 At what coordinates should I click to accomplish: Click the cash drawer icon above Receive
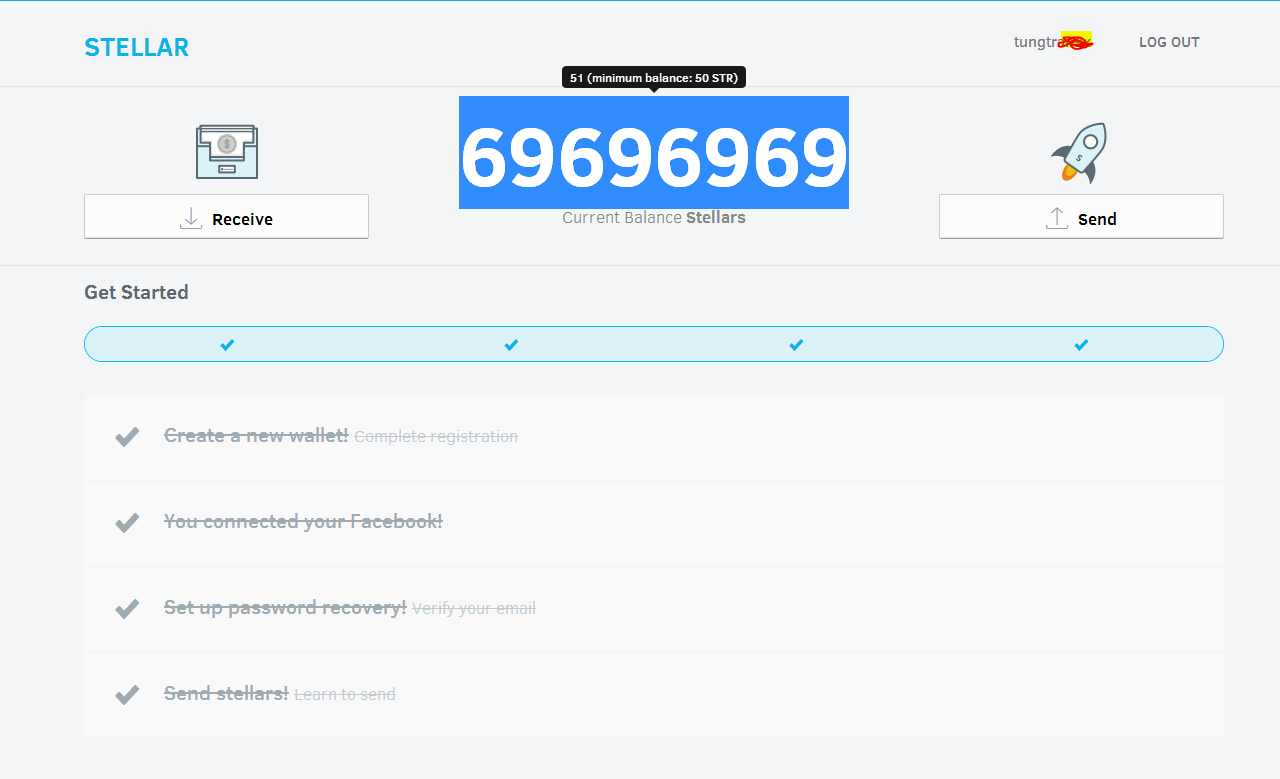[227, 152]
